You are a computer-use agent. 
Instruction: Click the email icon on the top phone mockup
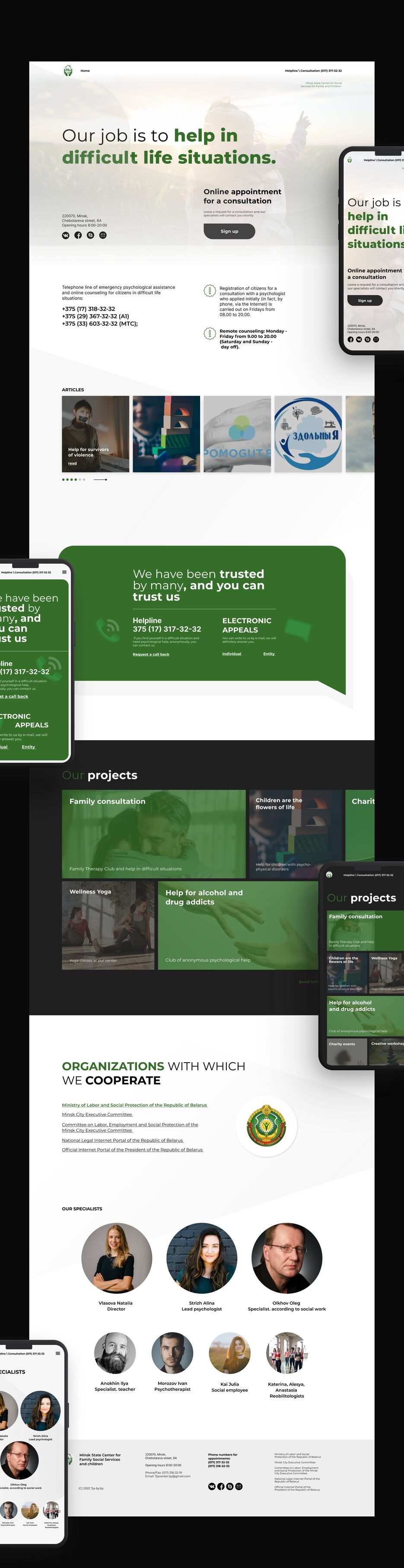[x=376, y=340]
